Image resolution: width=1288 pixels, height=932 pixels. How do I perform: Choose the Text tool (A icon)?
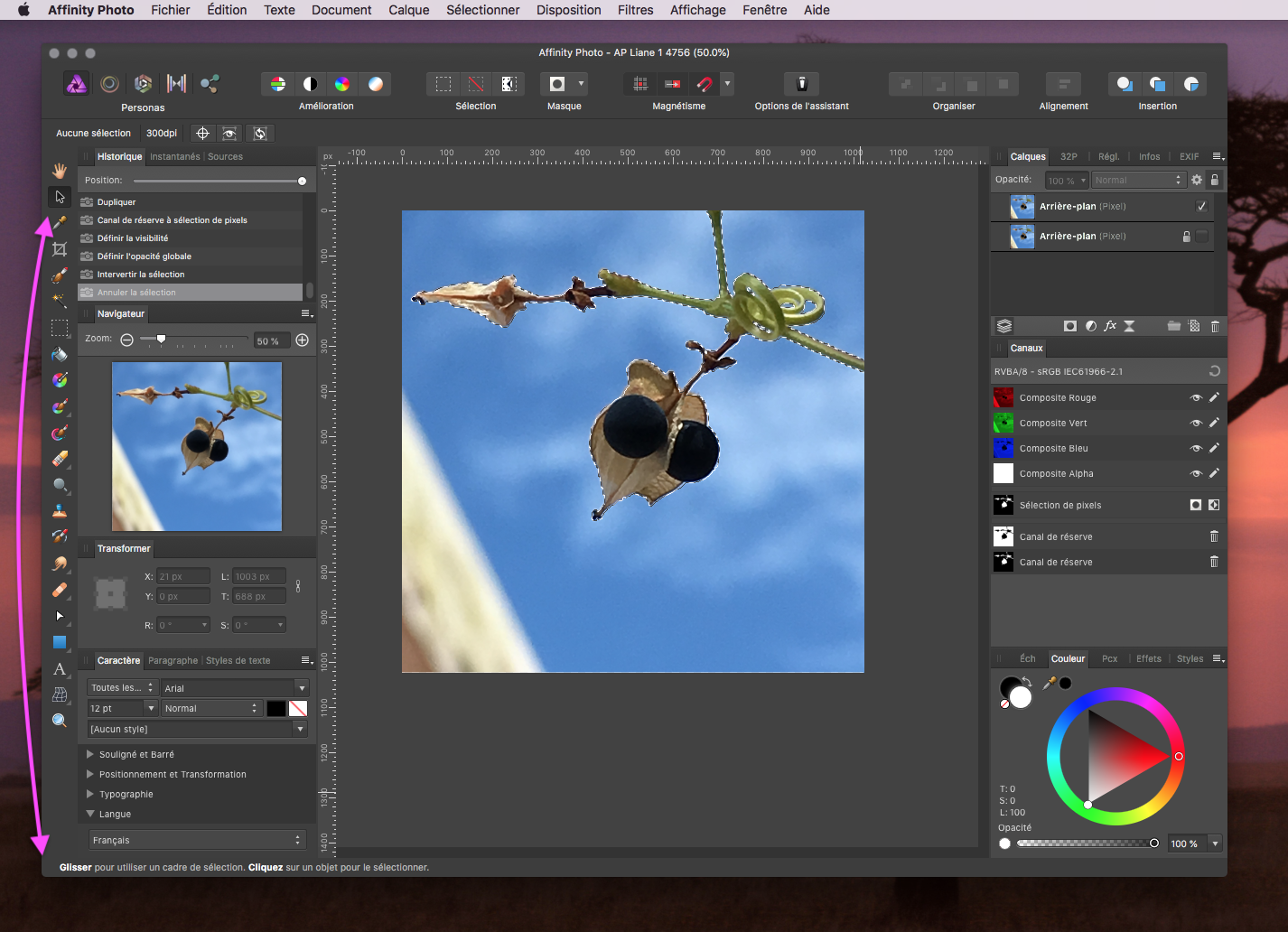[60, 669]
